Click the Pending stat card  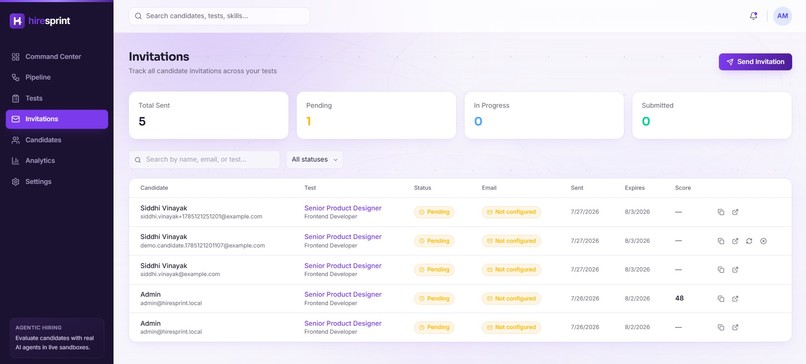(x=376, y=115)
